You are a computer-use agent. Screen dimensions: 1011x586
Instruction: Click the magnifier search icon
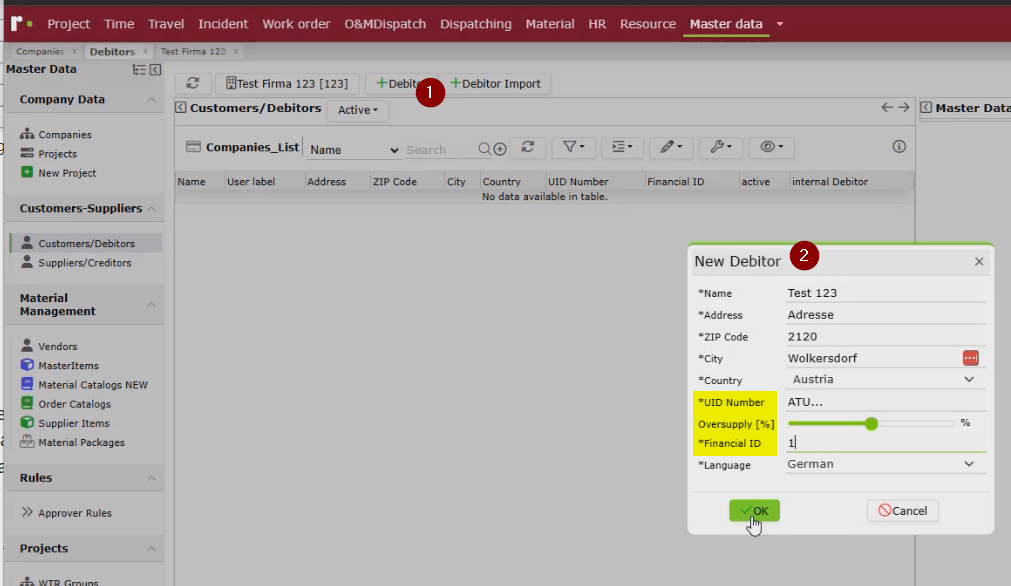pos(484,150)
